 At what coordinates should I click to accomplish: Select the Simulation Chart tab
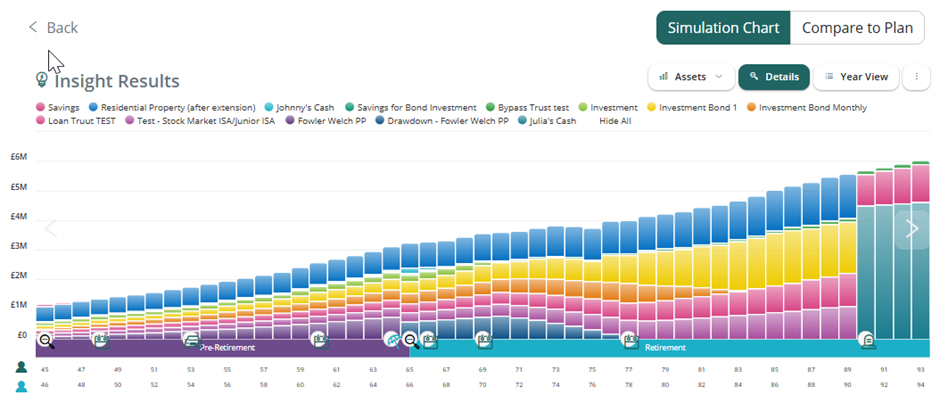723,28
